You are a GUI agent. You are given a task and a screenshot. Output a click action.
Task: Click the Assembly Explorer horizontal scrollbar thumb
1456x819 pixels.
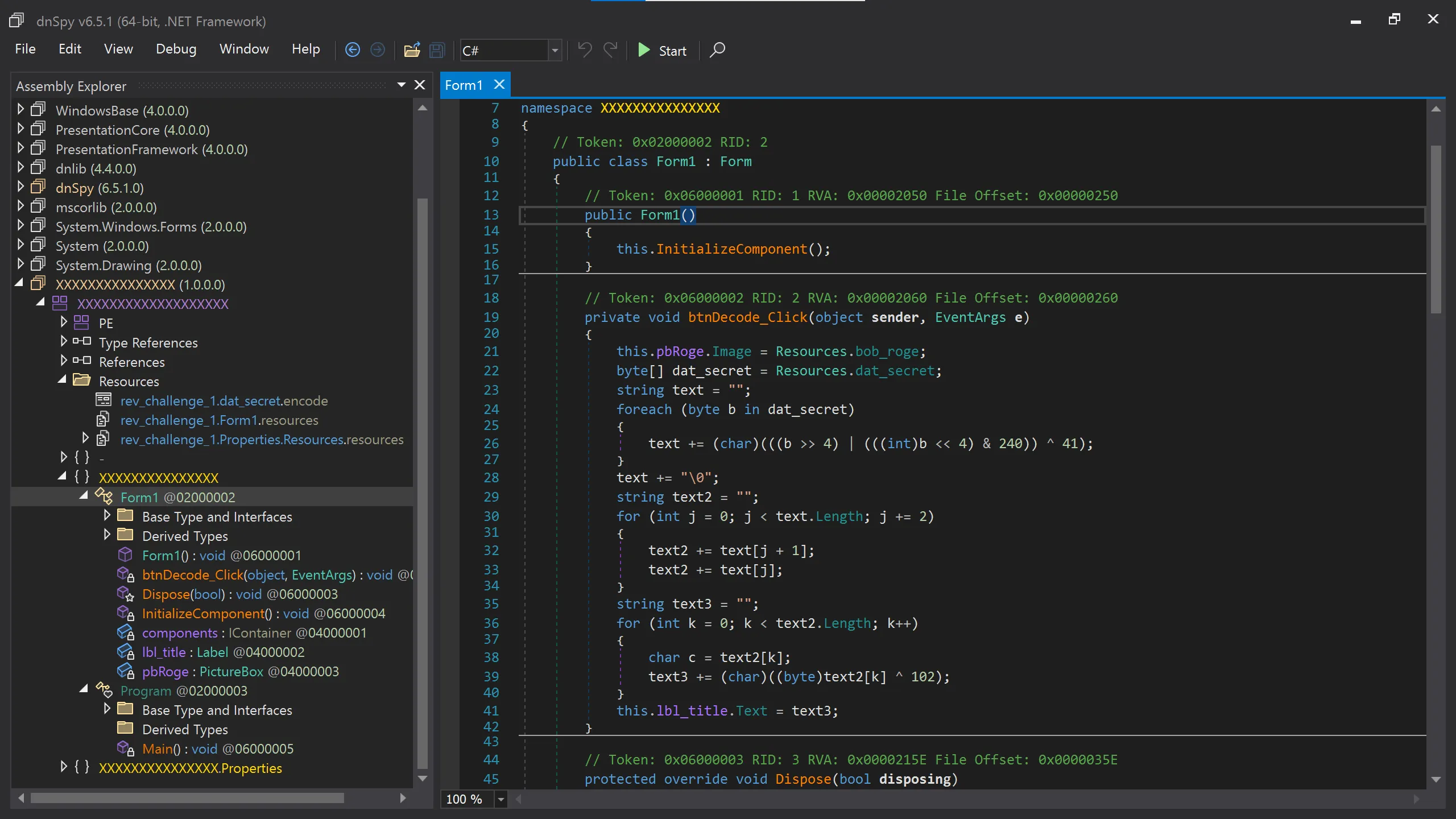coord(188,798)
